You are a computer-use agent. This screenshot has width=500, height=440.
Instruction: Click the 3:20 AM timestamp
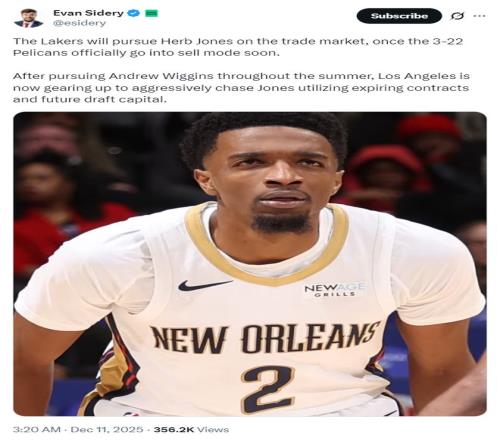click(x=37, y=429)
